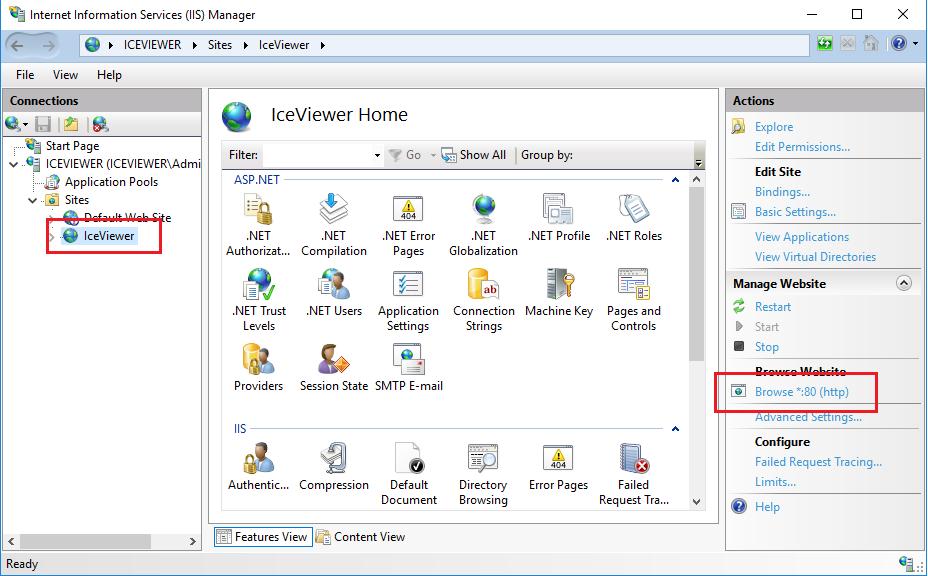This screenshot has width=928, height=576.
Task: Open the Application Settings feature
Action: (x=408, y=300)
